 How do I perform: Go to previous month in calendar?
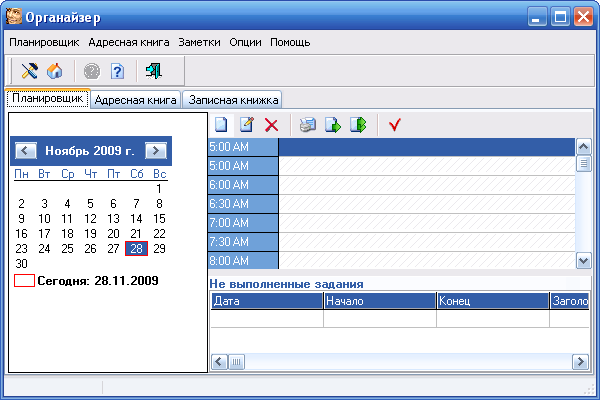tap(27, 151)
